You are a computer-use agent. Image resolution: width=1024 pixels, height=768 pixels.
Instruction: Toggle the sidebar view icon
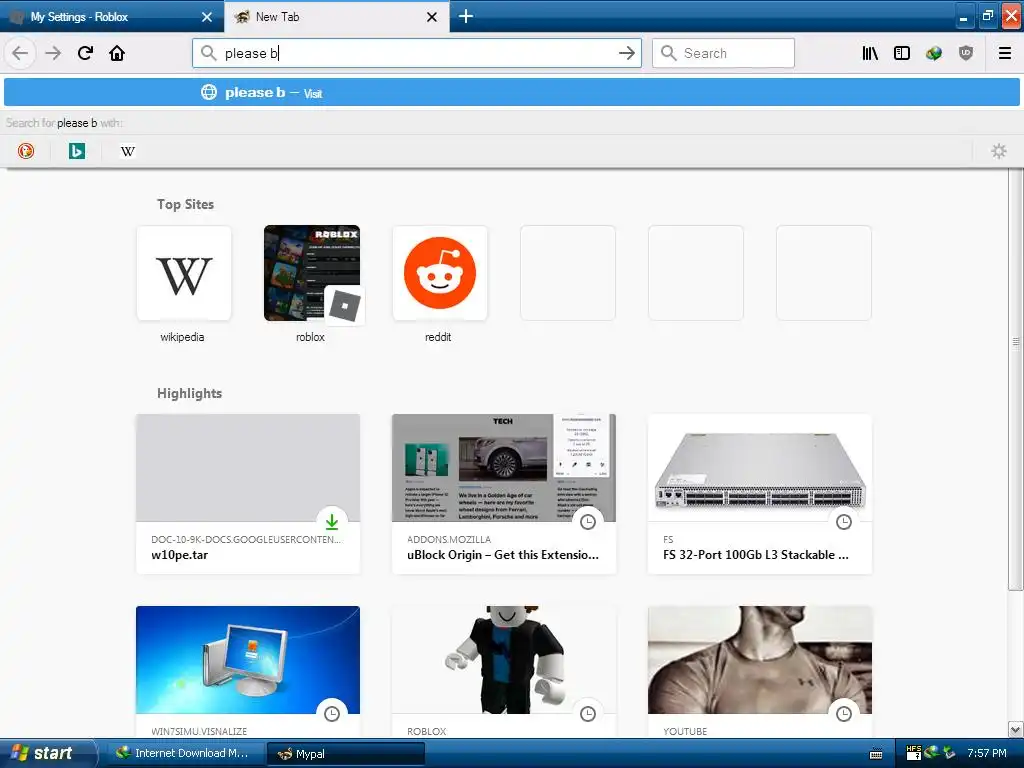click(x=902, y=53)
